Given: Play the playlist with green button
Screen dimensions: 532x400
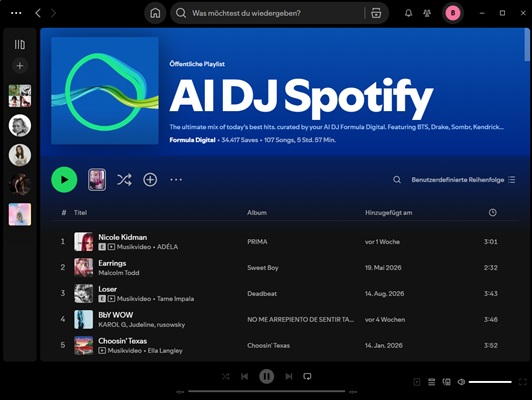Looking at the screenshot, I should click(64, 179).
